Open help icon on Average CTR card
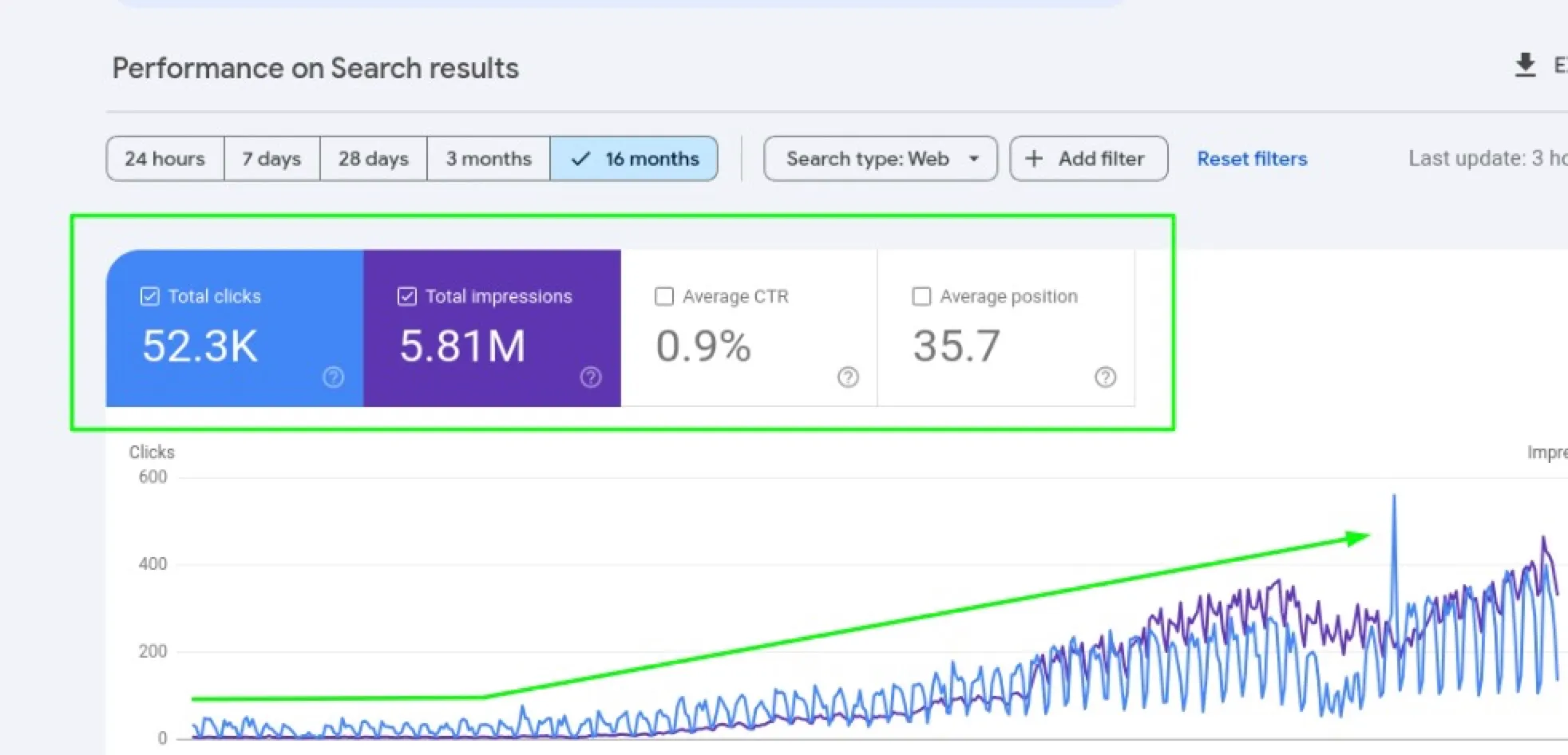 coord(848,377)
